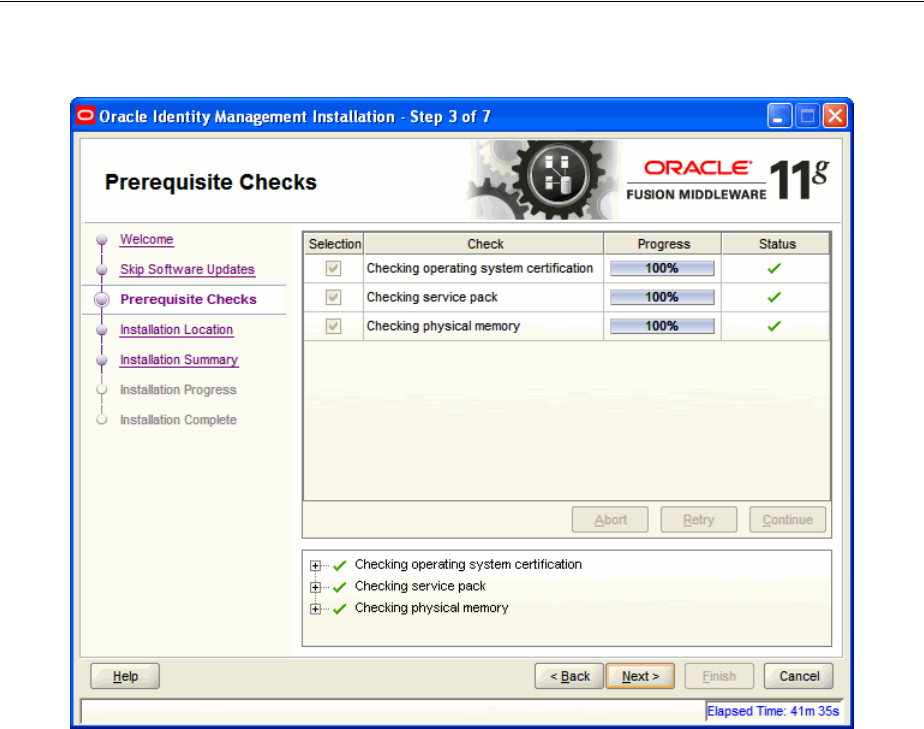Toggle checkbox for operating system certification check
The height and width of the screenshot is (729, 924).
tap(334, 269)
